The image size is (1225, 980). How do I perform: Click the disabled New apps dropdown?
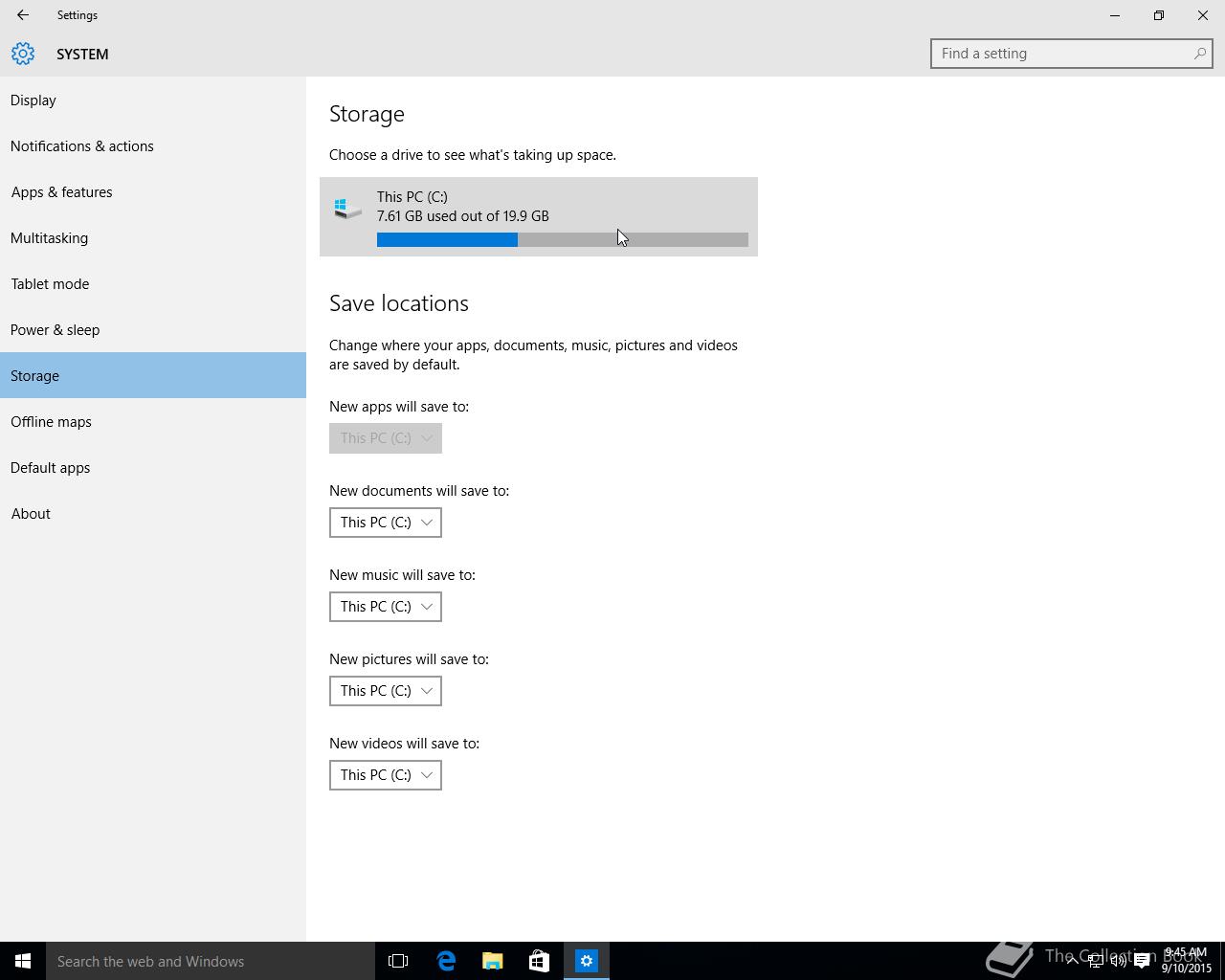386,438
